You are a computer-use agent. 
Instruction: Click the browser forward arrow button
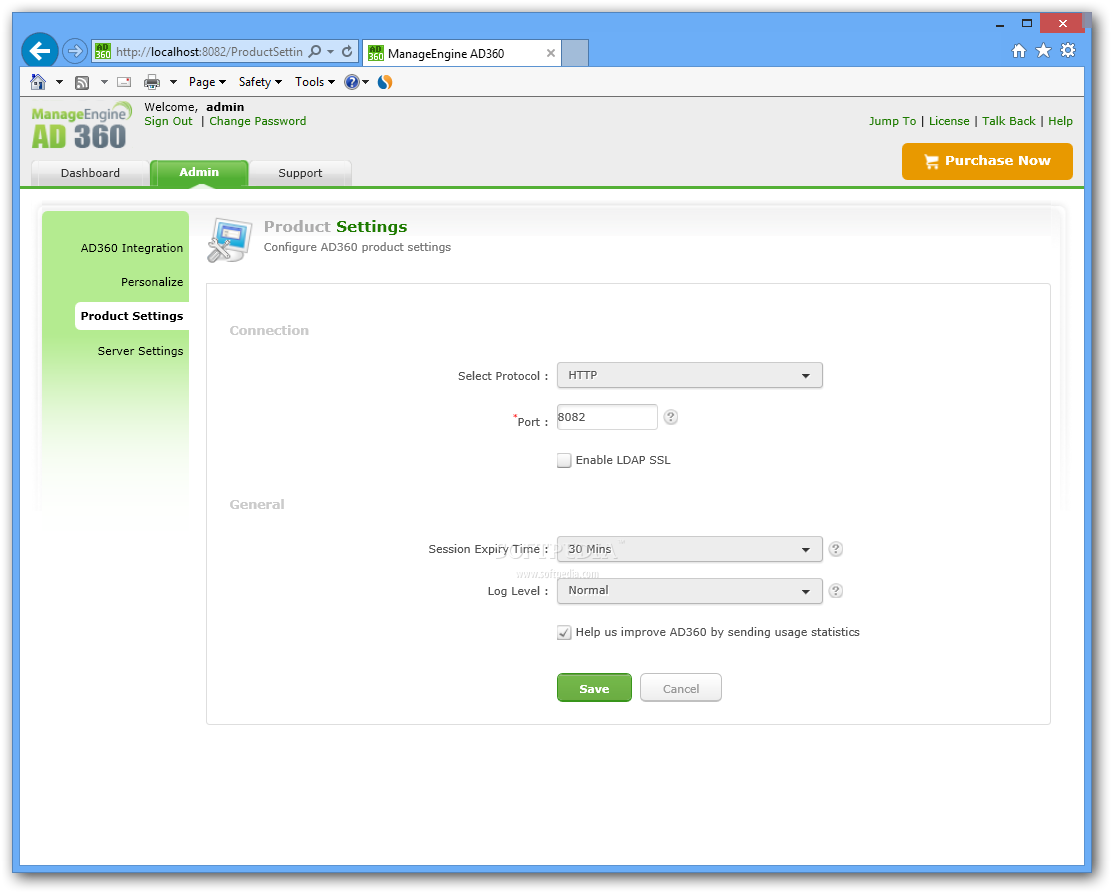pos(74,51)
